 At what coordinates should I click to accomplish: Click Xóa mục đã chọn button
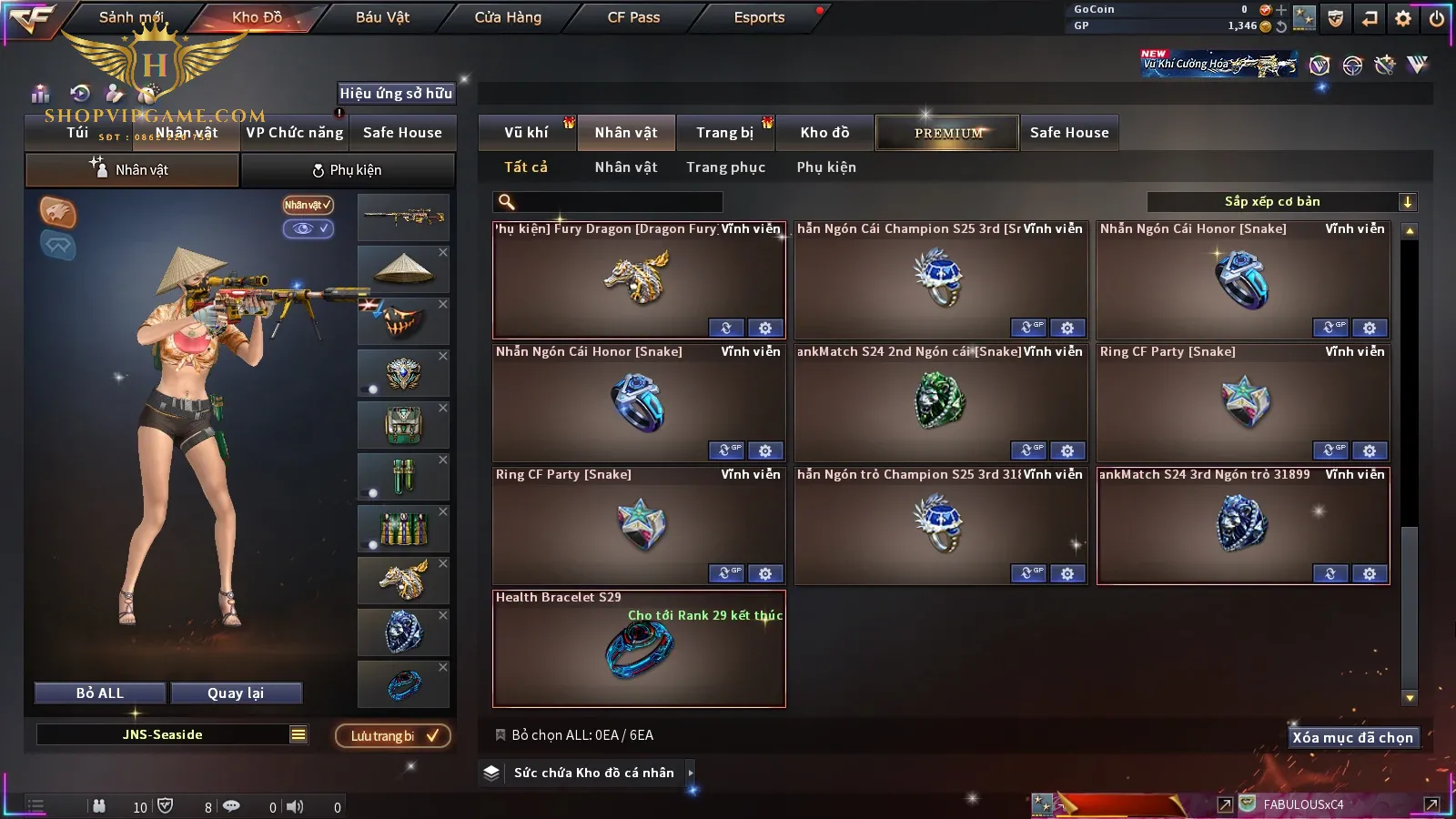tap(1352, 738)
